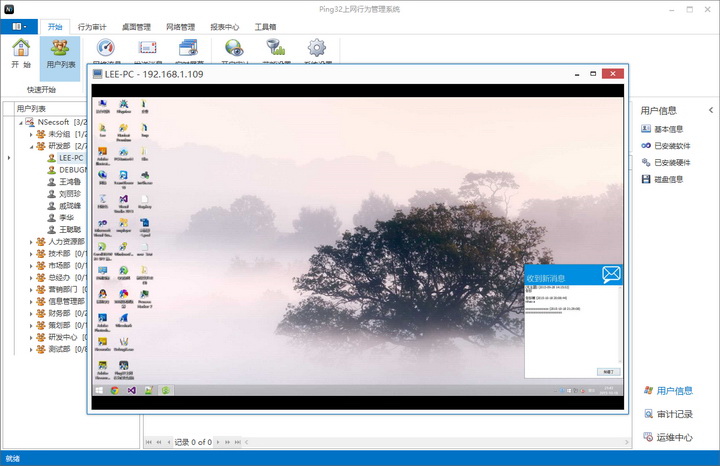Screen dimensions: 720x466
Task: Click the house-shaped 开始 ribbon icon
Action: tap(21, 48)
